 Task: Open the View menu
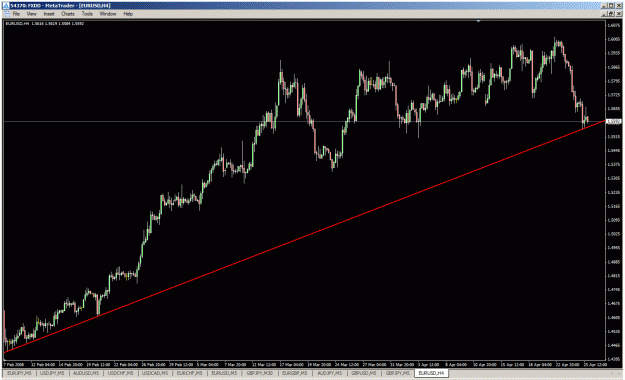(31, 14)
